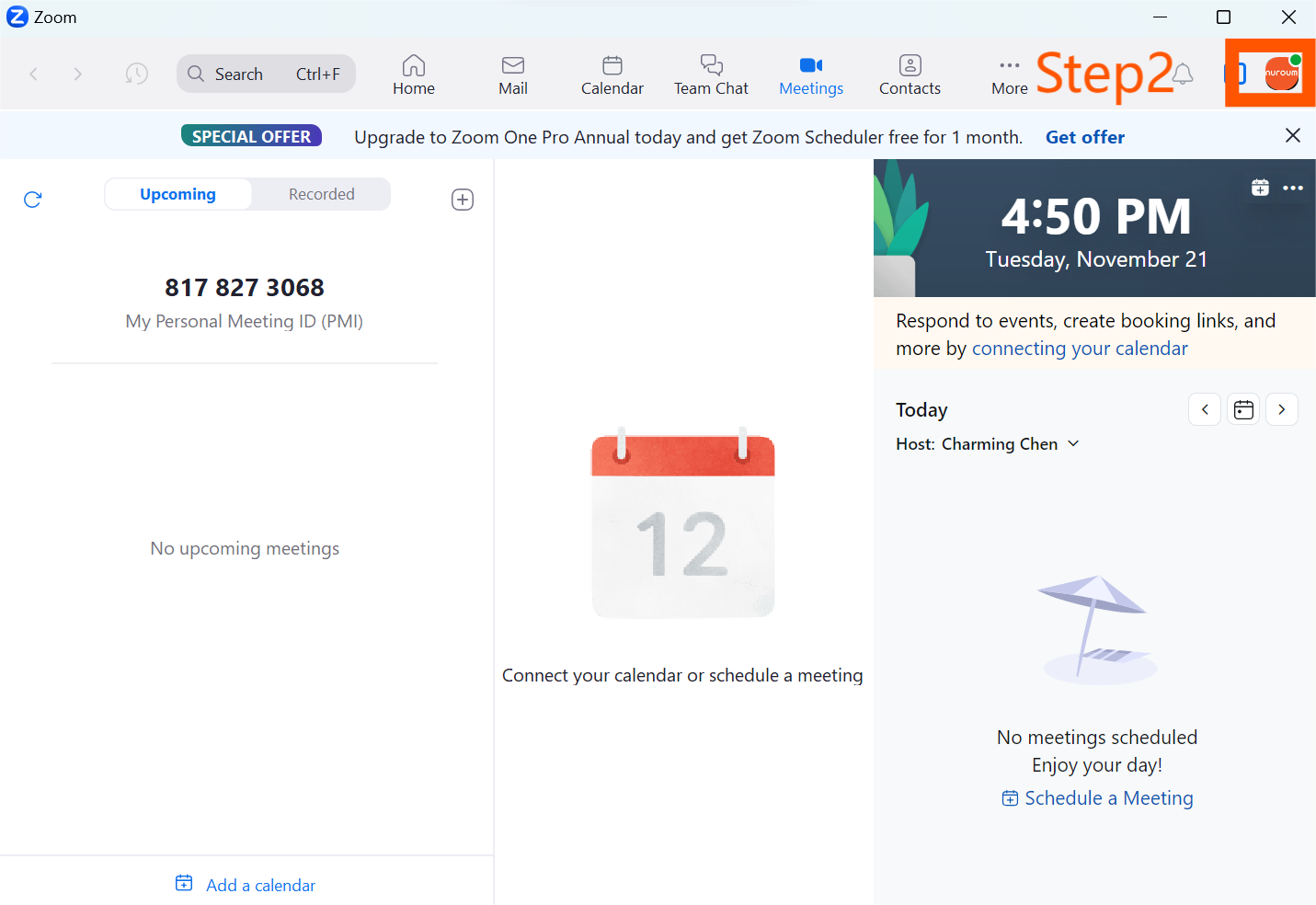The image size is (1316, 905).
Task: Click the calendar illustration showing 12
Action: coord(683,522)
